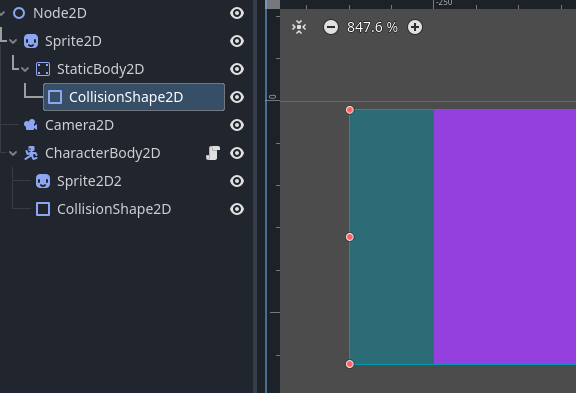Click the purple sprite in viewport
The height and width of the screenshot is (393, 576).
505,237
